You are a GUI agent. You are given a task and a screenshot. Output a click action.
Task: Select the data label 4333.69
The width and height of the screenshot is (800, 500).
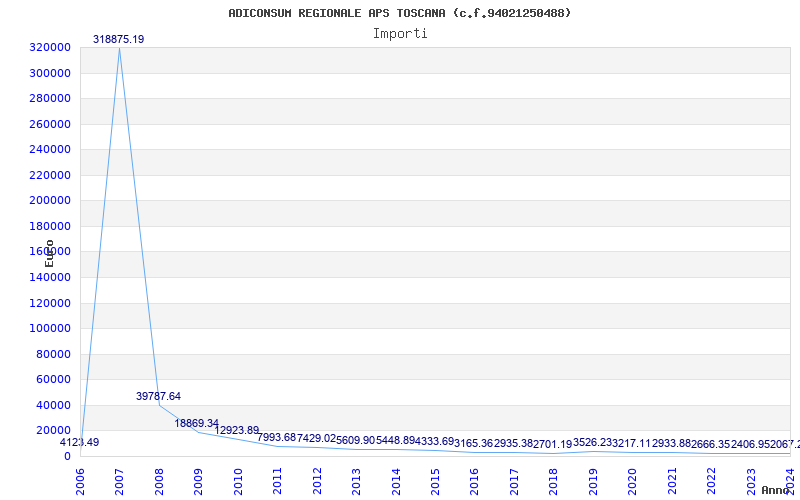click(435, 441)
